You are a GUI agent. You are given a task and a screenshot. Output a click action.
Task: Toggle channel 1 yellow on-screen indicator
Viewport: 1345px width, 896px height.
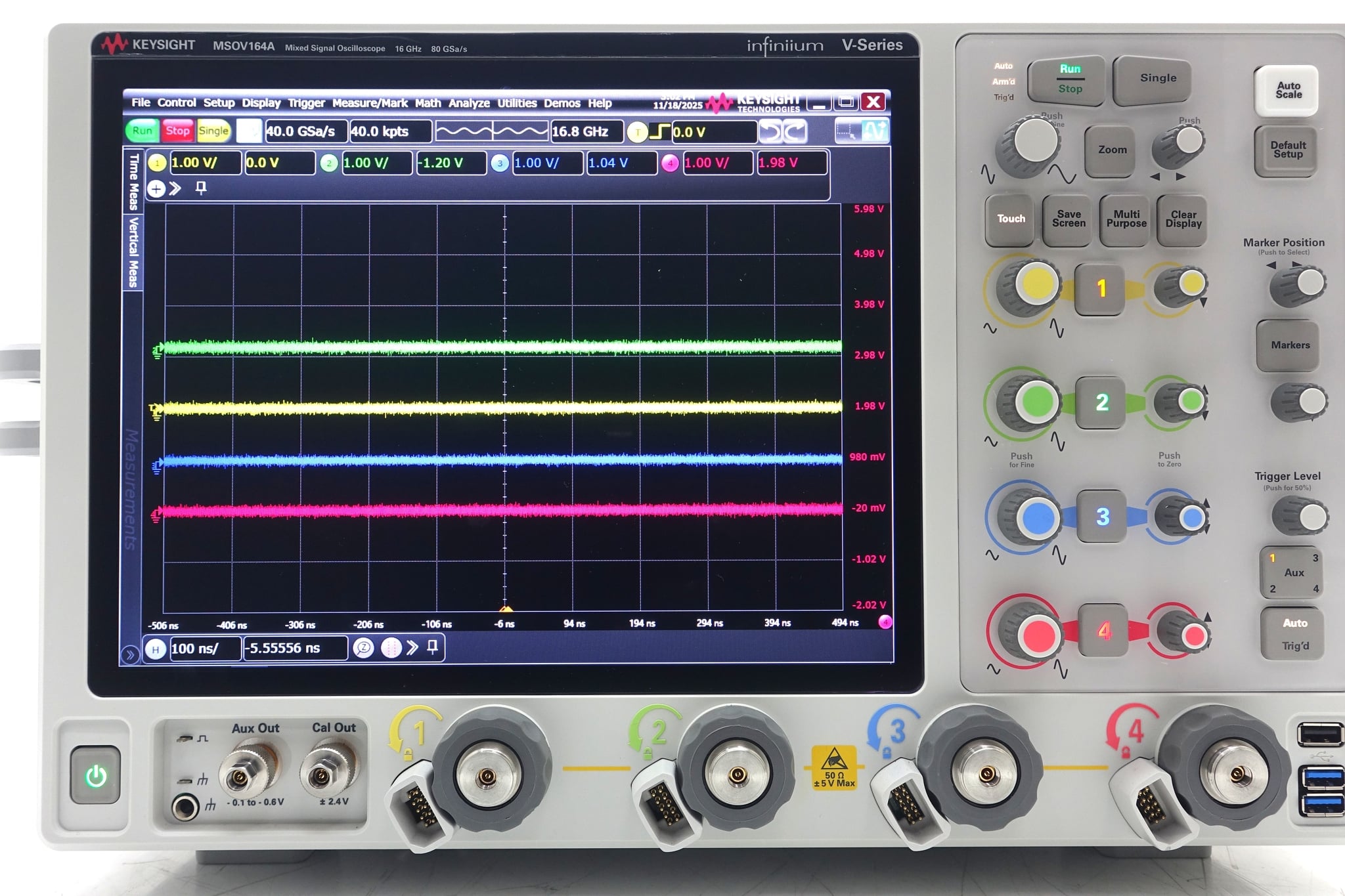158,163
